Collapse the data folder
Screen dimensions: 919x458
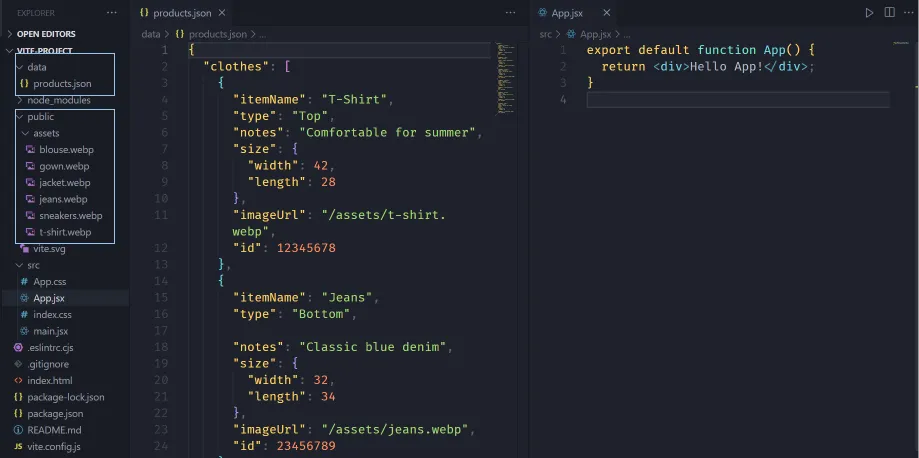click(x=36, y=67)
